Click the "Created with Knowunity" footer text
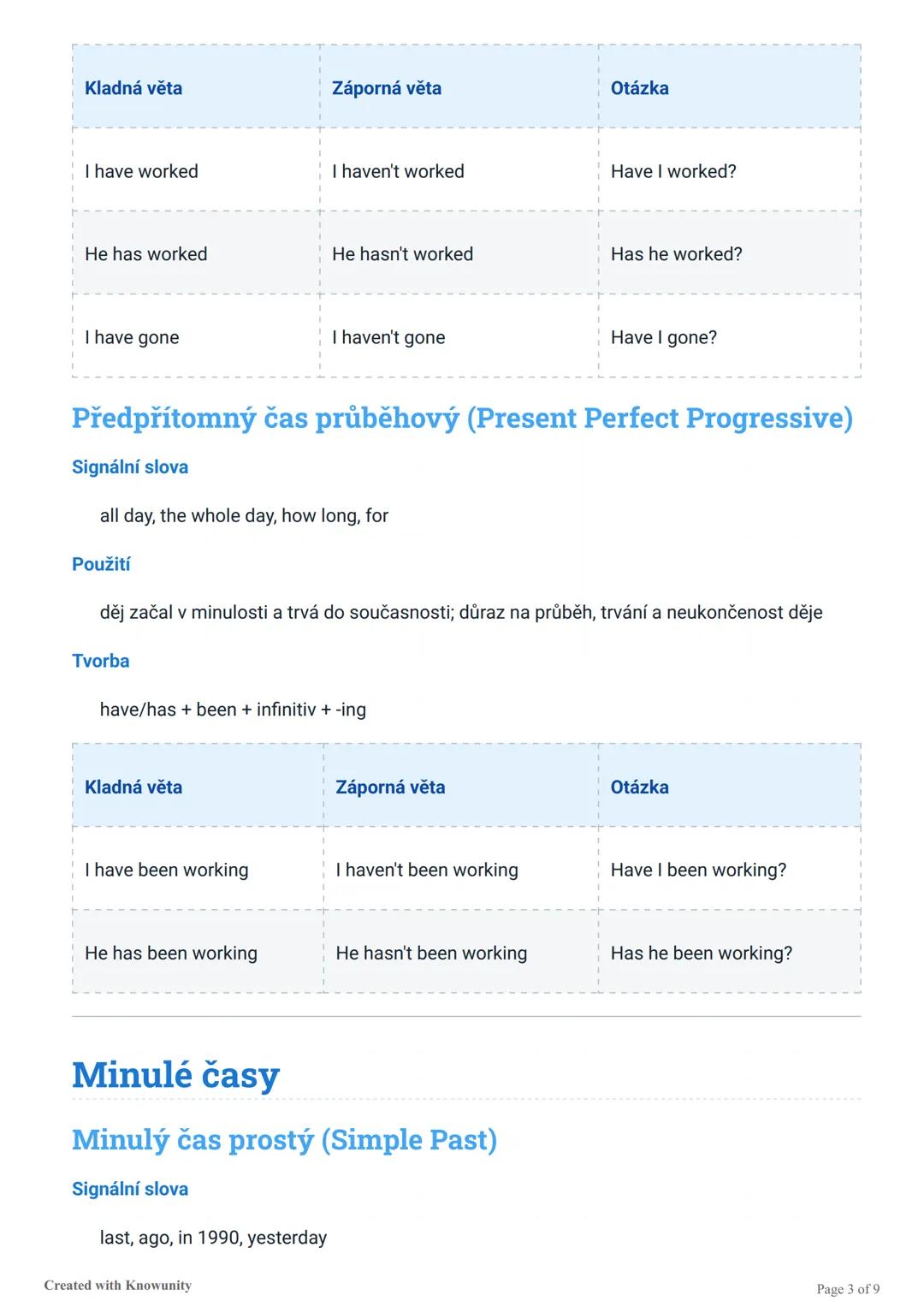The image size is (924, 1307). (118, 1285)
